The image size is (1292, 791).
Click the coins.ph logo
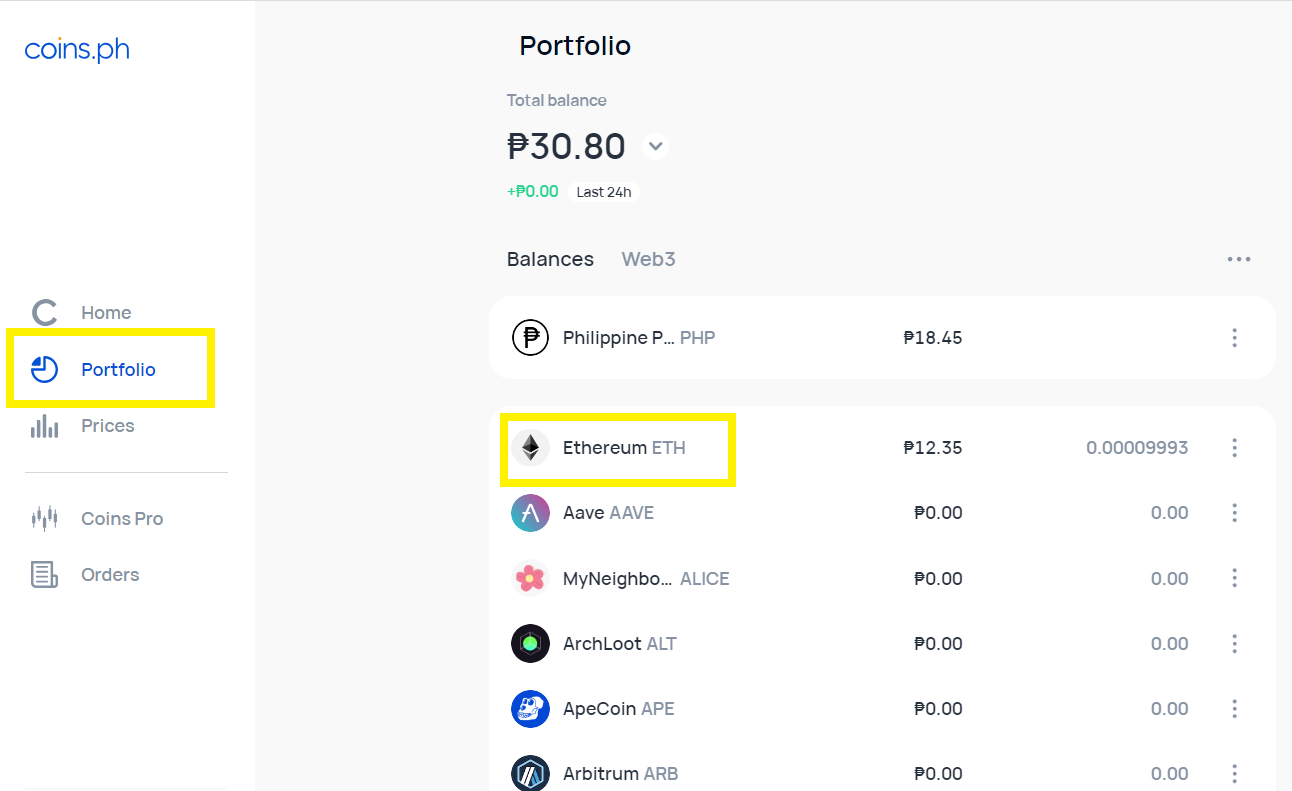click(76, 47)
